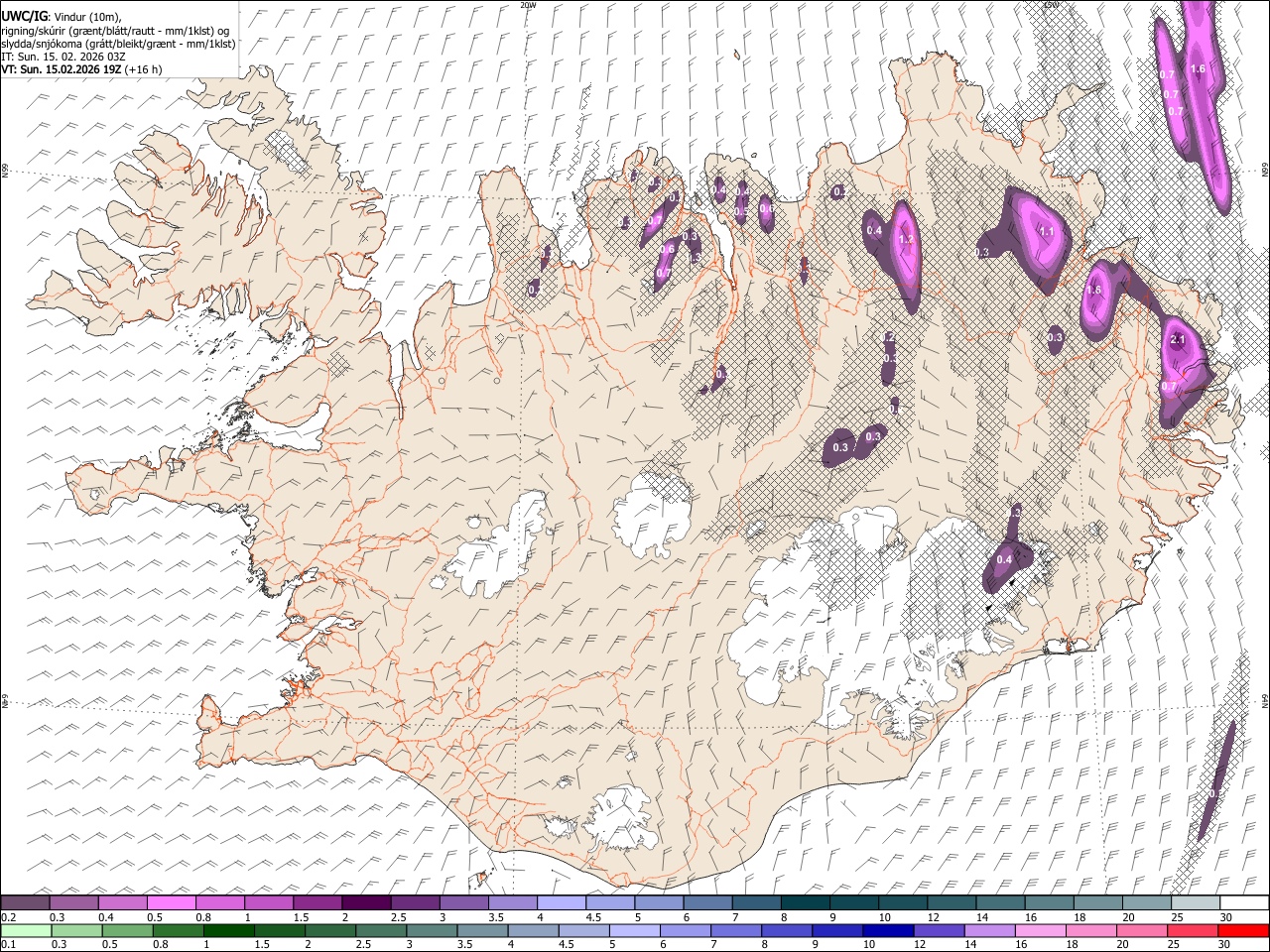Image resolution: width=1270 pixels, height=952 pixels.
Task: Click the '20W' longitude label at the top edge
Action: point(527,5)
